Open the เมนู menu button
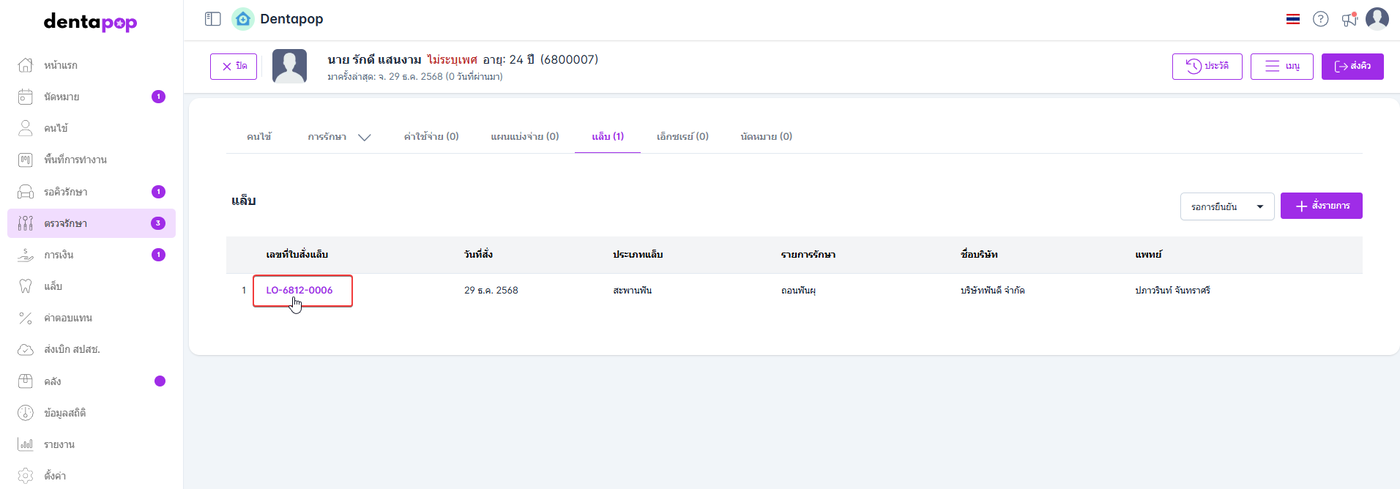The height and width of the screenshot is (489, 1400). coord(1282,66)
